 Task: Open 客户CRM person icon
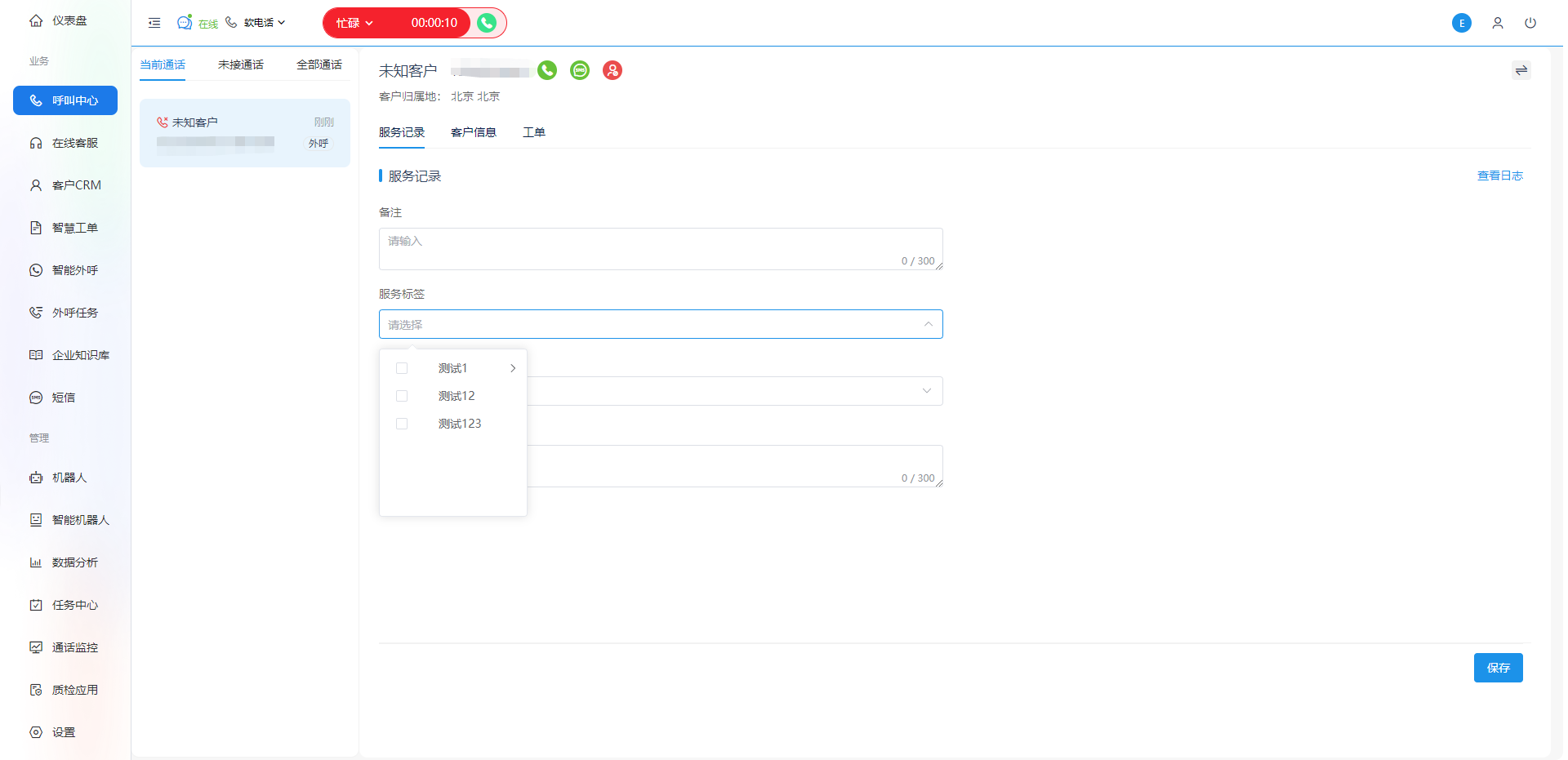[36, 185]
